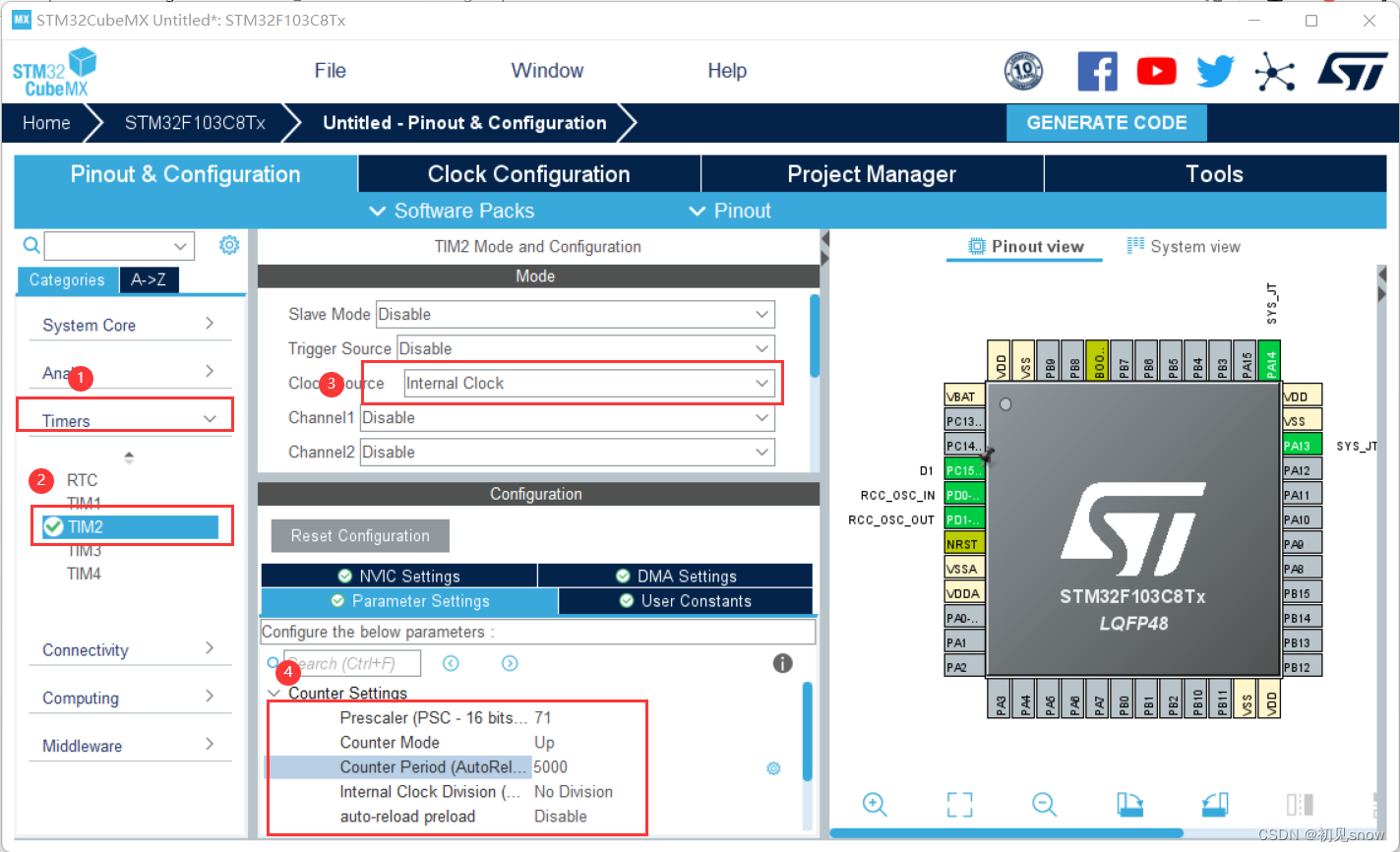1400x852 pixels.
Task: Open the File menu
Action: (x=331, y=71)
